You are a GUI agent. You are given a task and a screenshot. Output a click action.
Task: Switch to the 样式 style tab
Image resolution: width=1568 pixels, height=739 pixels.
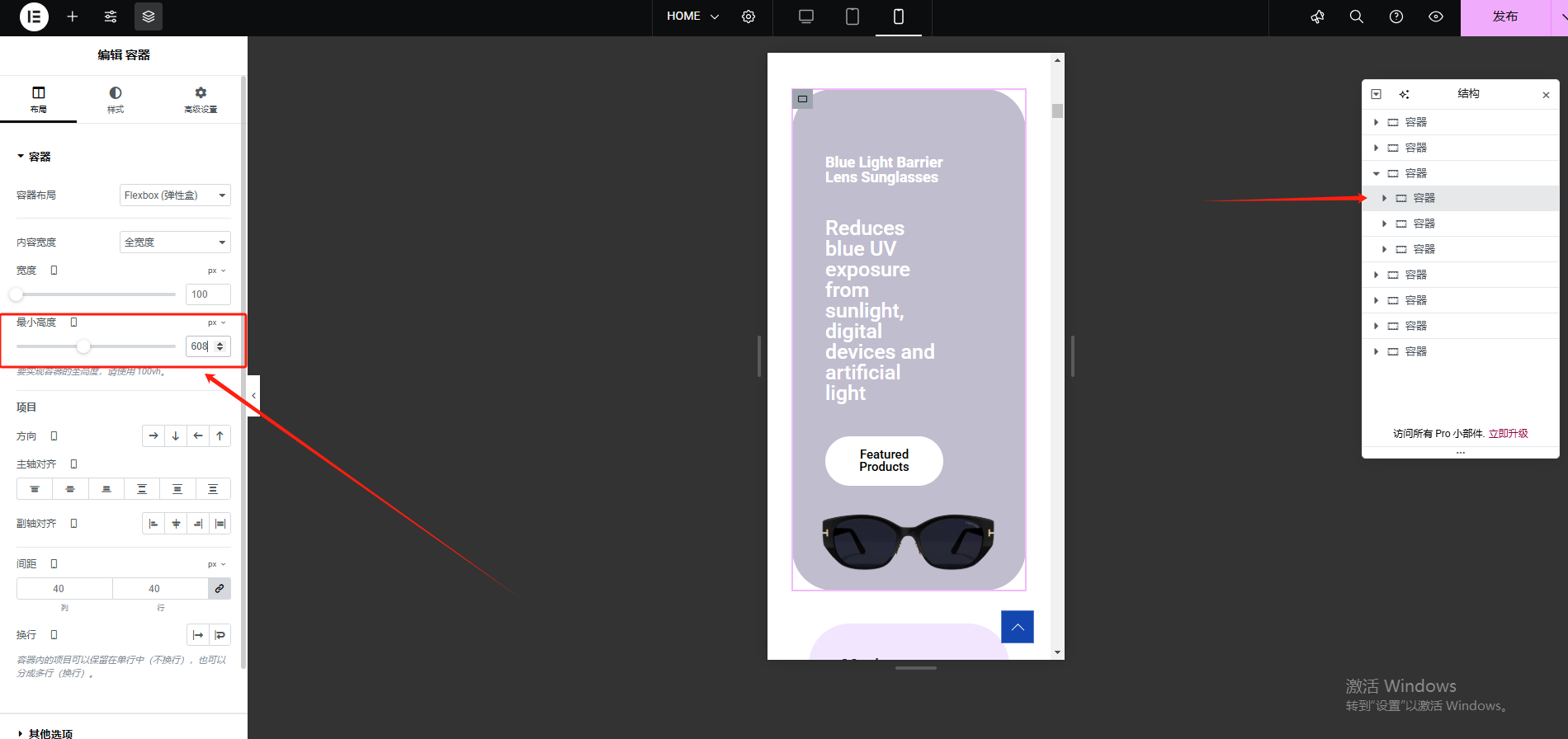[116, 99]
